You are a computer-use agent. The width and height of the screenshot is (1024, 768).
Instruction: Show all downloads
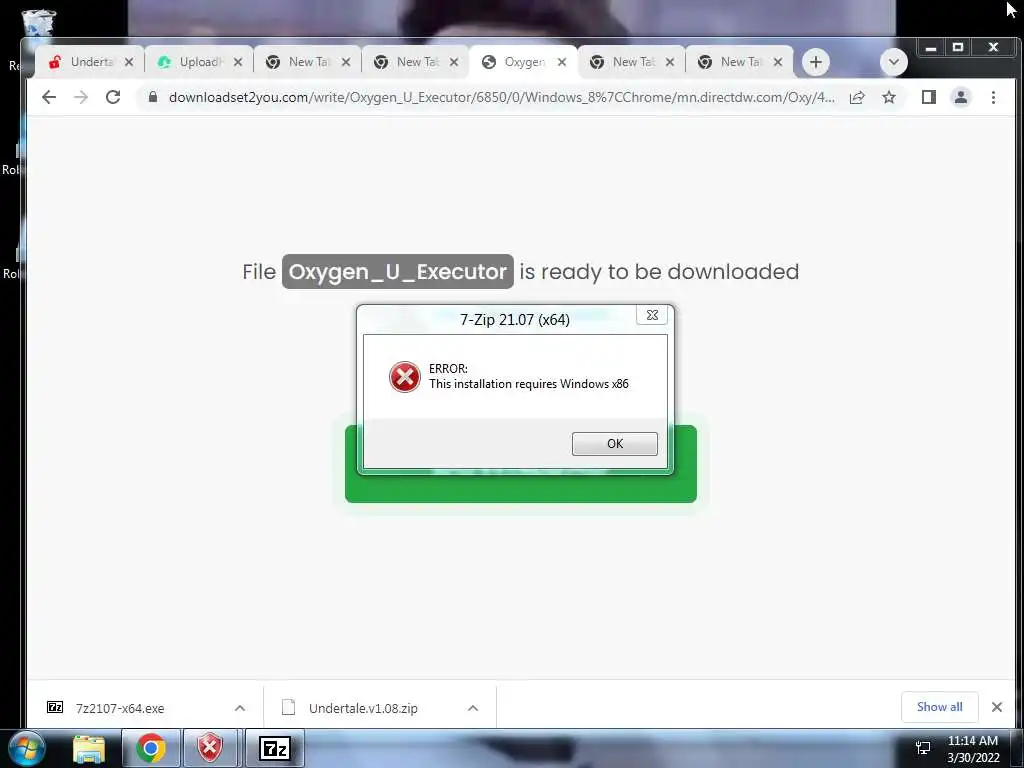point(939,707)
